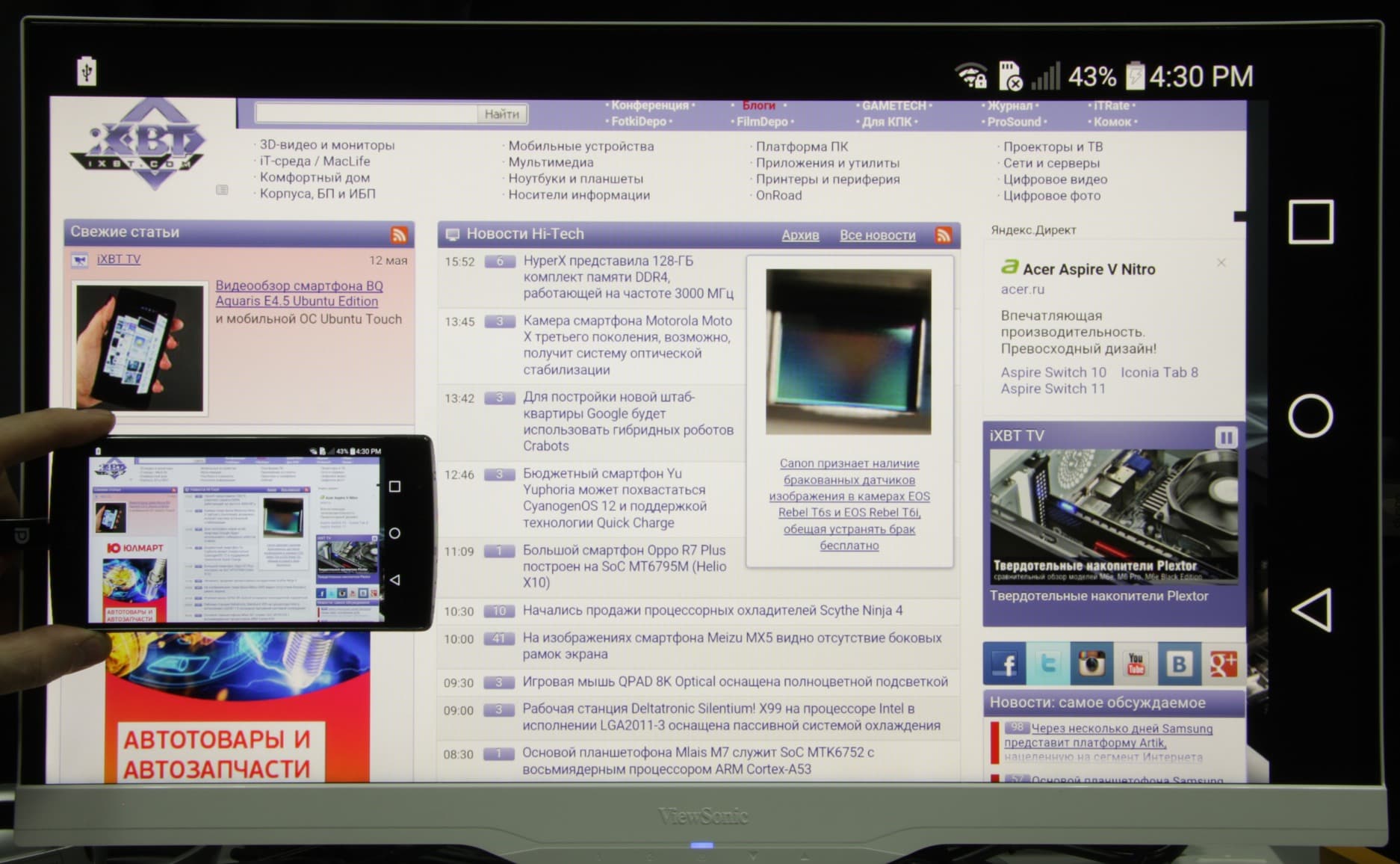The width and height of the screenshot is (1400, 864).
Task: Open the Цифровое видео section
Action: pyautogui.click(x=1055, y=179)
